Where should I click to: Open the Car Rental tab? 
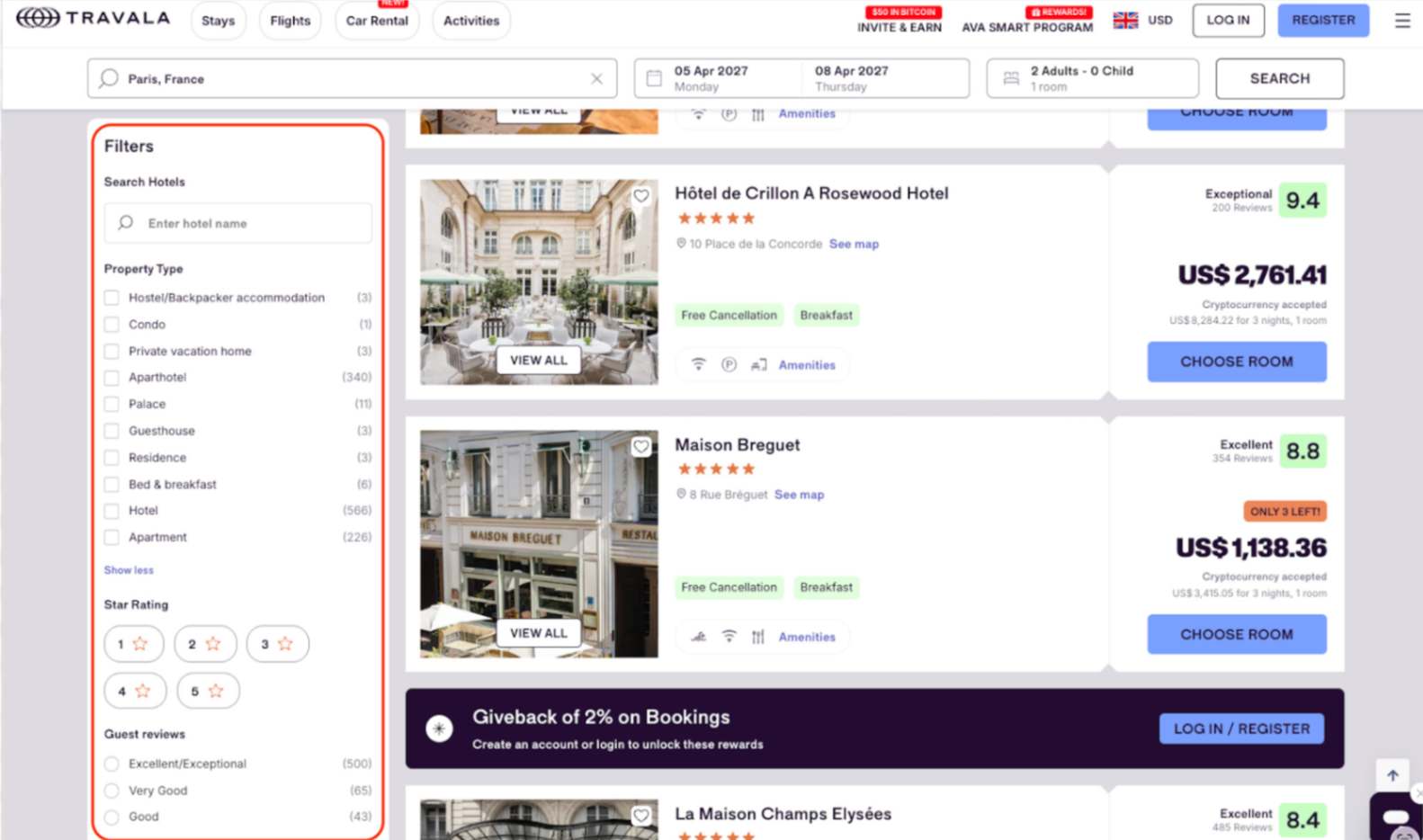point(377,21)
